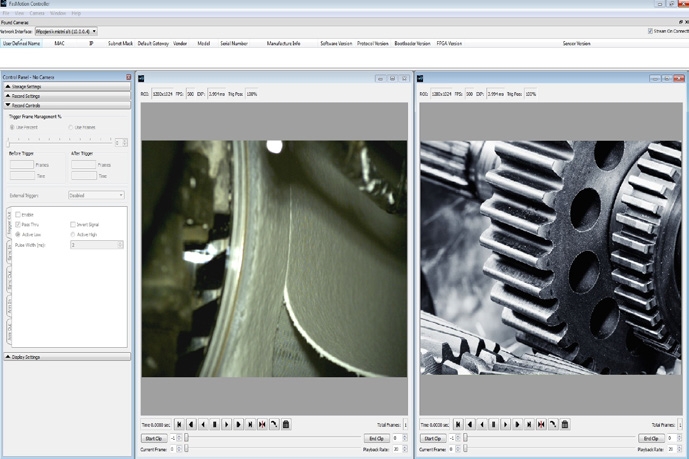The height and width of the screenshot is (459, 689).
Task: Select Use Frames radio button
Action: 70,127
